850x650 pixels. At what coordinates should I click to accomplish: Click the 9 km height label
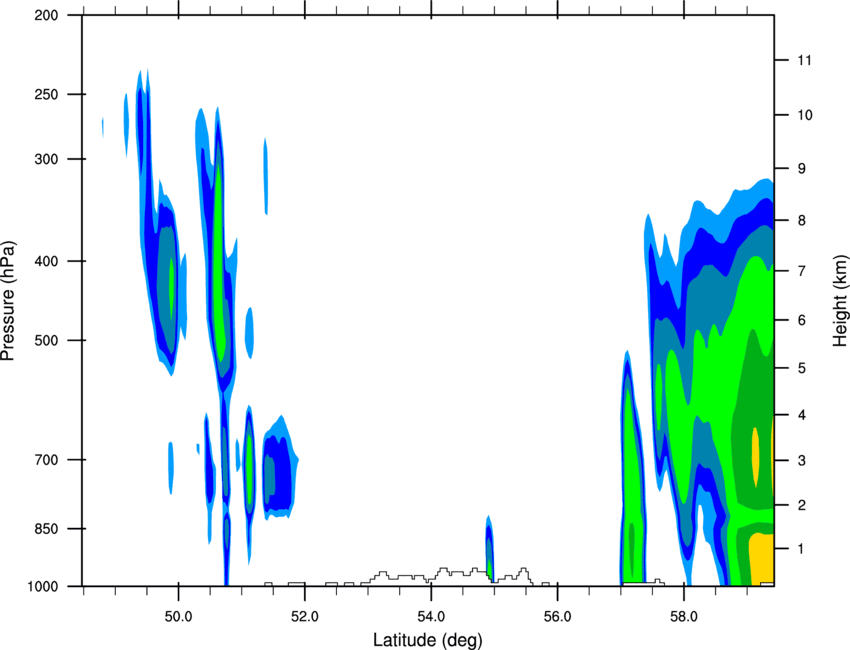(802, 168)
